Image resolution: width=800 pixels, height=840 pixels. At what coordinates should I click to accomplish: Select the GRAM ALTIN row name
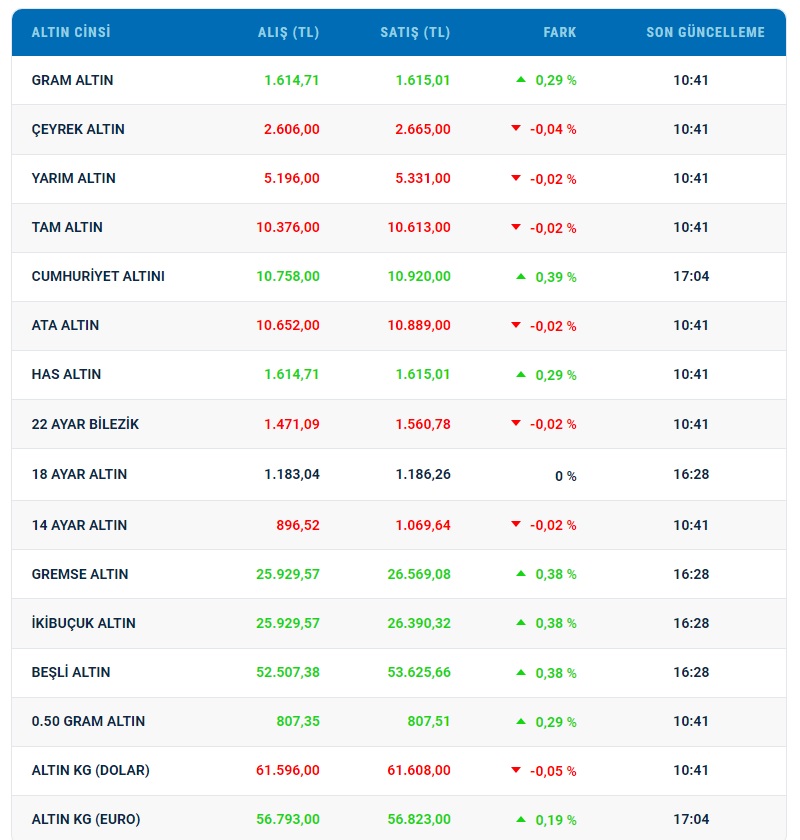tap(72, 80)
